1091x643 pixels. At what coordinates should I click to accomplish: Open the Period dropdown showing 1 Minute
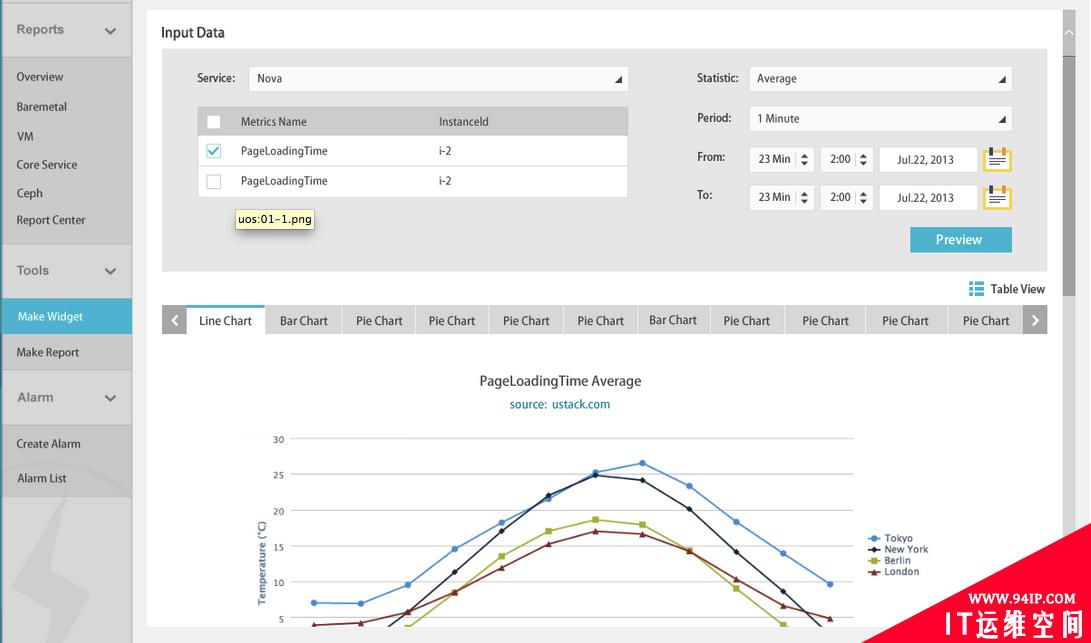880,118
